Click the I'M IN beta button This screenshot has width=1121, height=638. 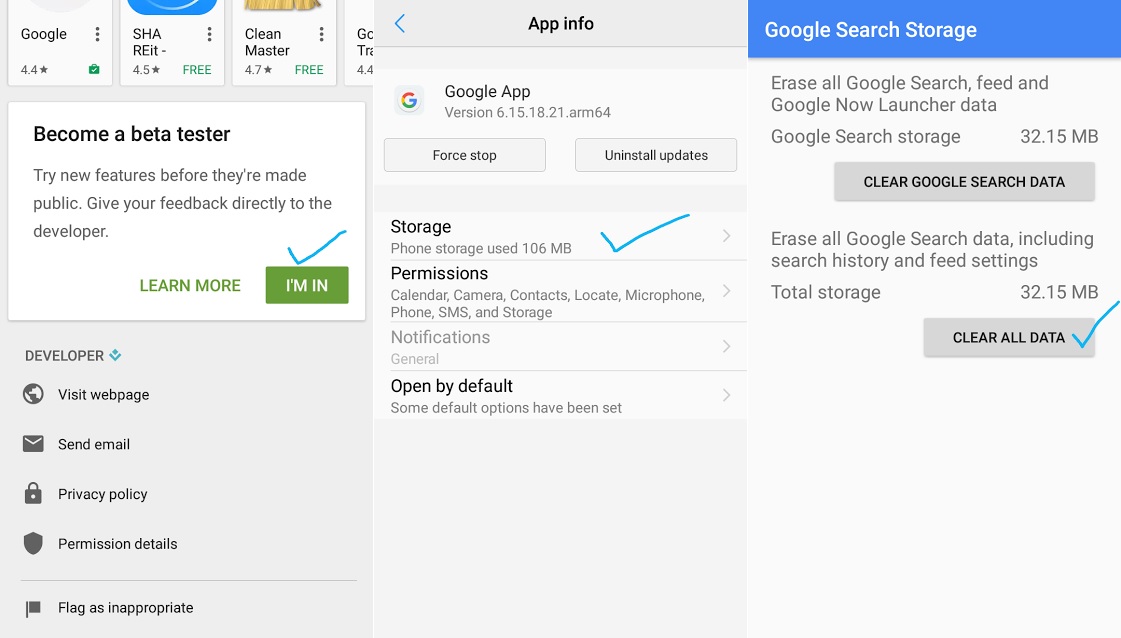tap(307, 285)
